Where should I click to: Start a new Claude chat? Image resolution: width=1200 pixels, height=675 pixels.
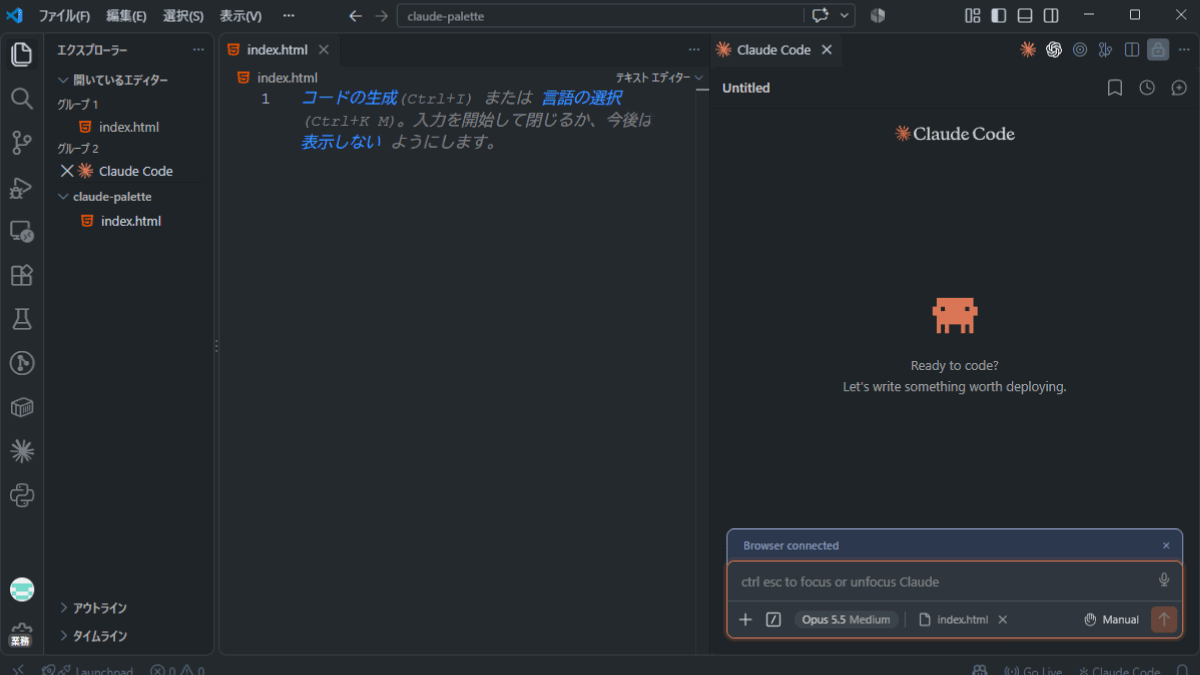click(1179, 88)
